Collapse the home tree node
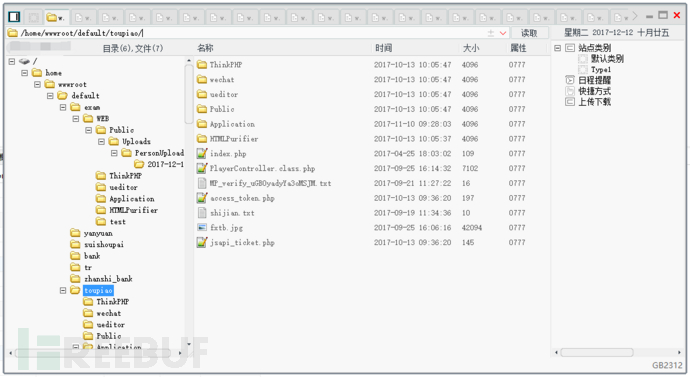Screen dimensions: 690x377 coord(25,73)
